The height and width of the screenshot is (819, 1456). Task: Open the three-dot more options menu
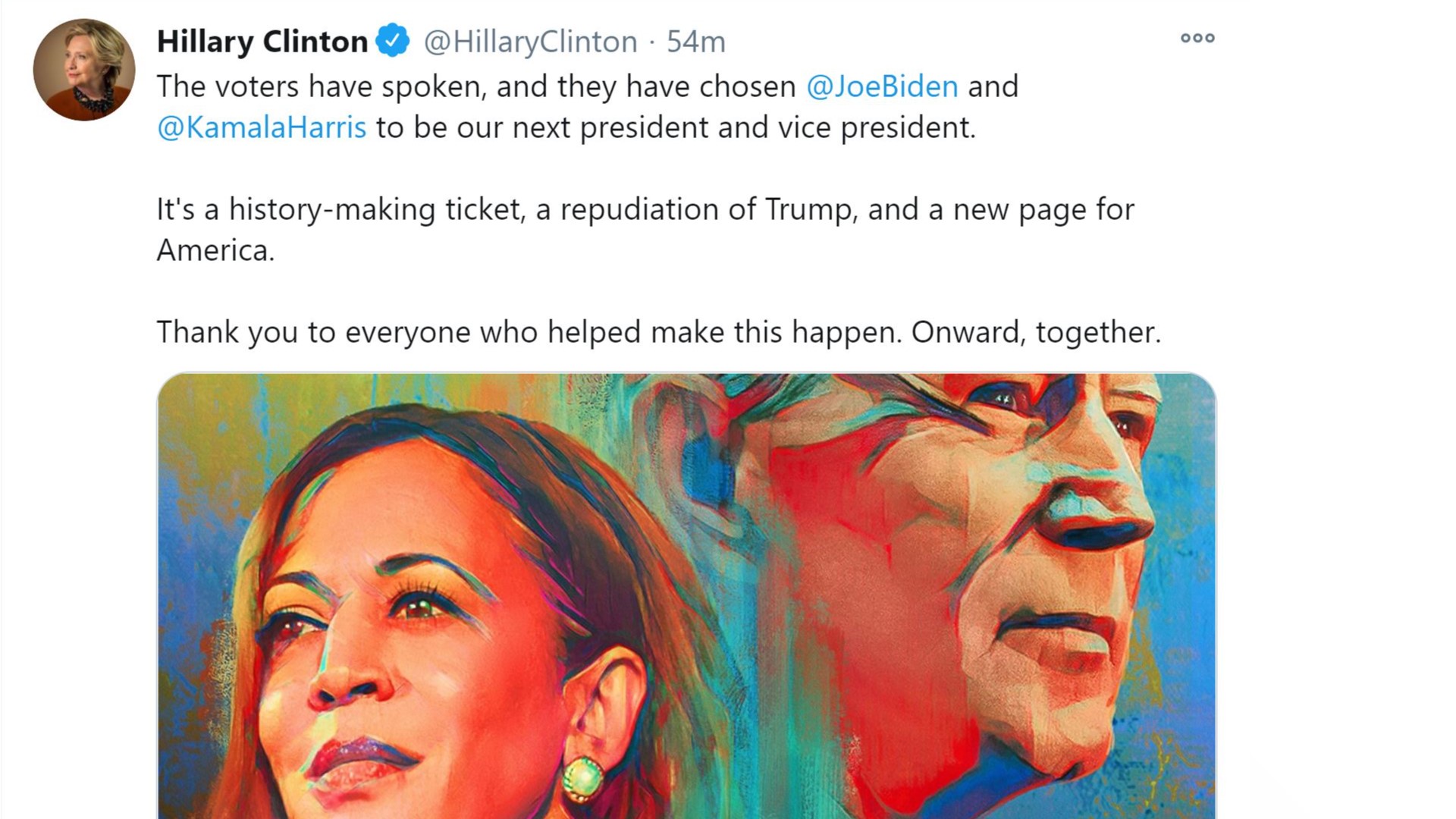pos(1197,38)
